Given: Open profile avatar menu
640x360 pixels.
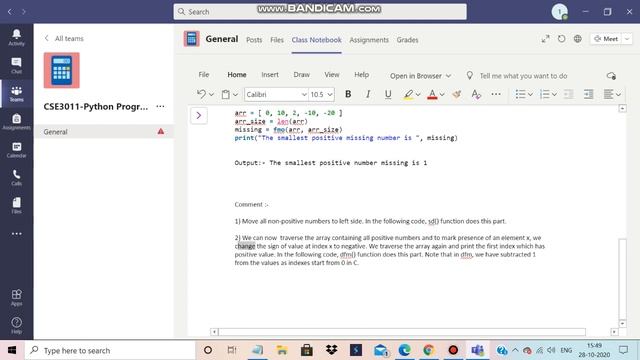Looking at the screenshot, I should pos(560,12).
